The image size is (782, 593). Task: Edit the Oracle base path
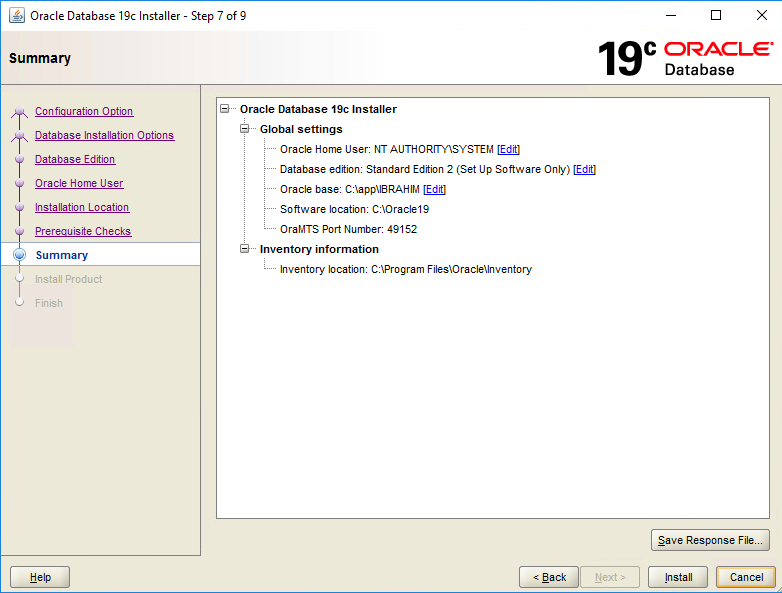tap(434, 189)
